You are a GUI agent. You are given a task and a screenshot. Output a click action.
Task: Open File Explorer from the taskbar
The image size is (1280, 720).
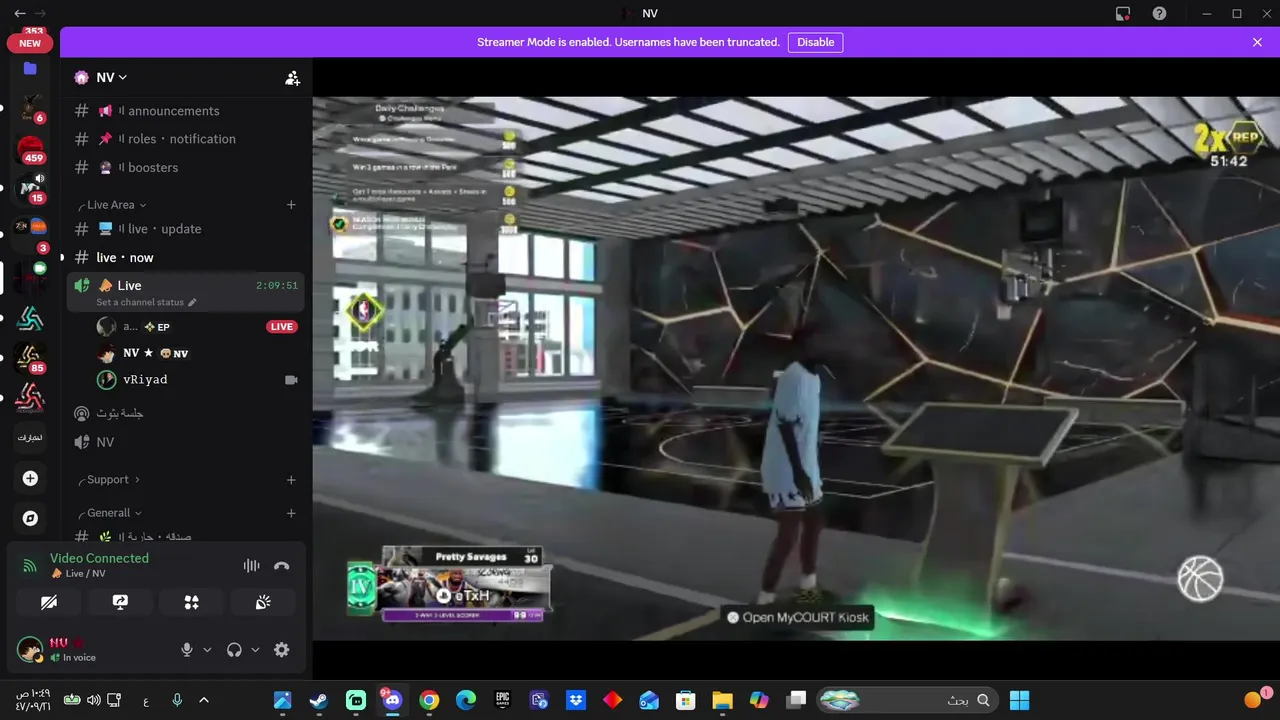[x=722, y=700]
